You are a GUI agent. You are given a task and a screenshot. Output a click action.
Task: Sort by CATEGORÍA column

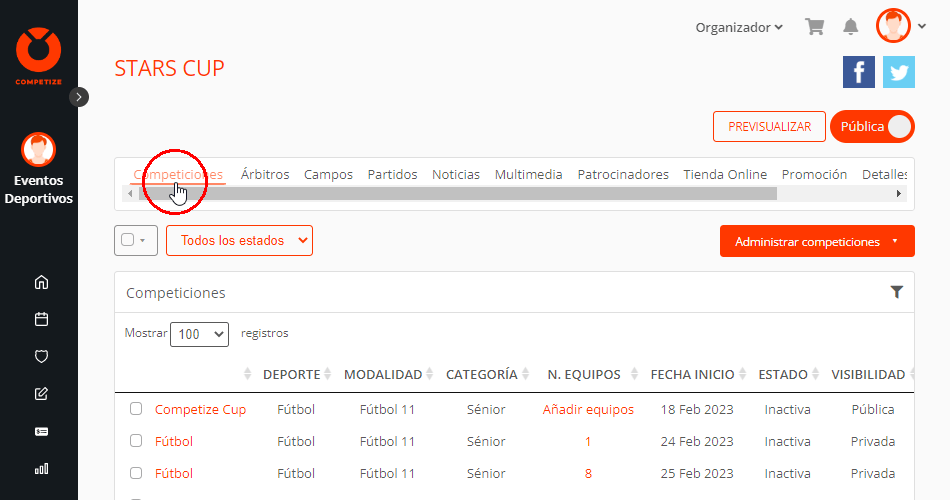488,375
